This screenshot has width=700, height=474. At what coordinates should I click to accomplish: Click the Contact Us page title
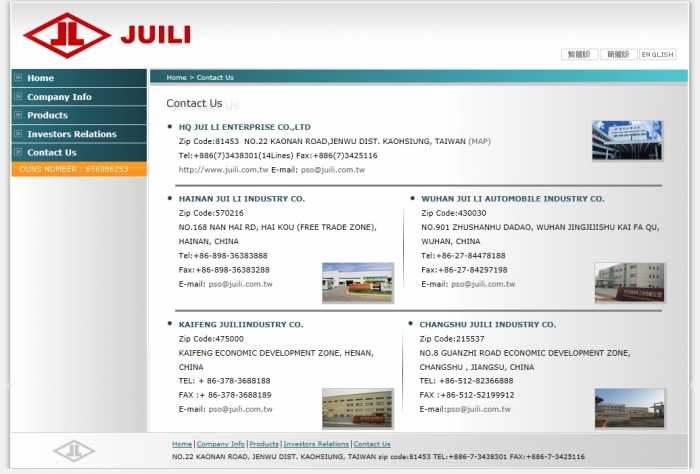pos(194,103)
